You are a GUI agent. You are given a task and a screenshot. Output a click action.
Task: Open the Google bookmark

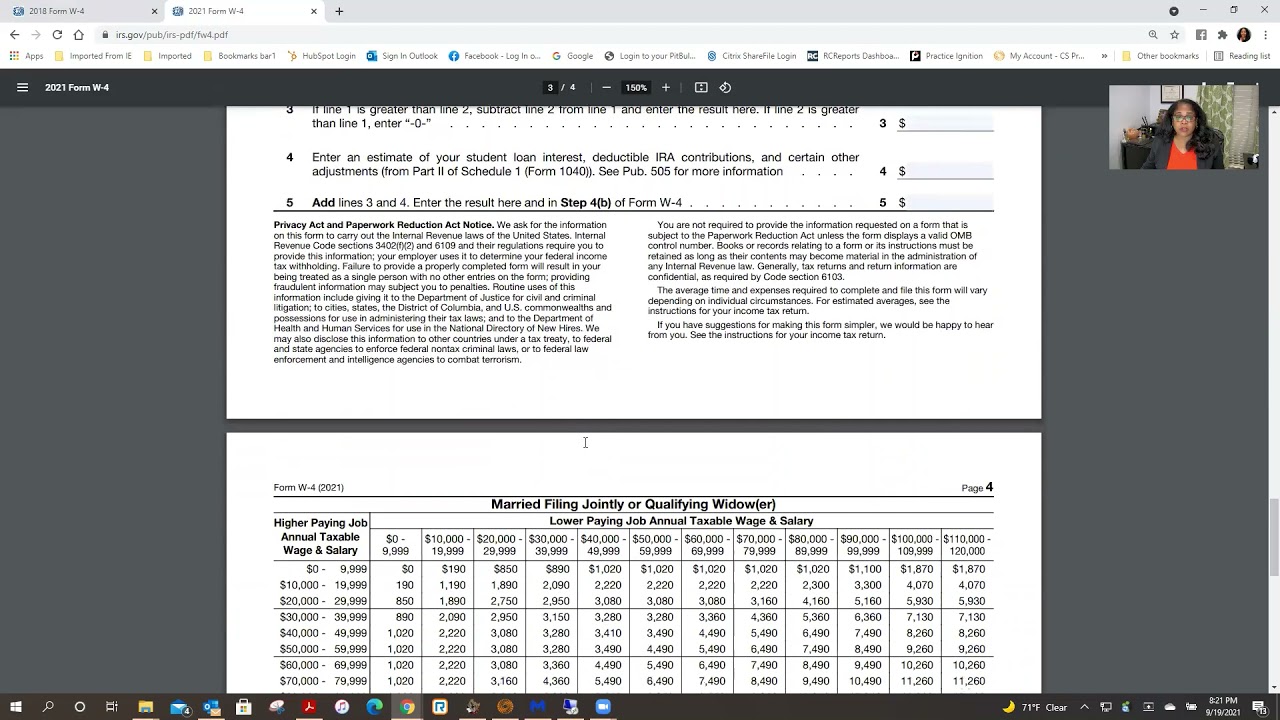pos(572,56)
